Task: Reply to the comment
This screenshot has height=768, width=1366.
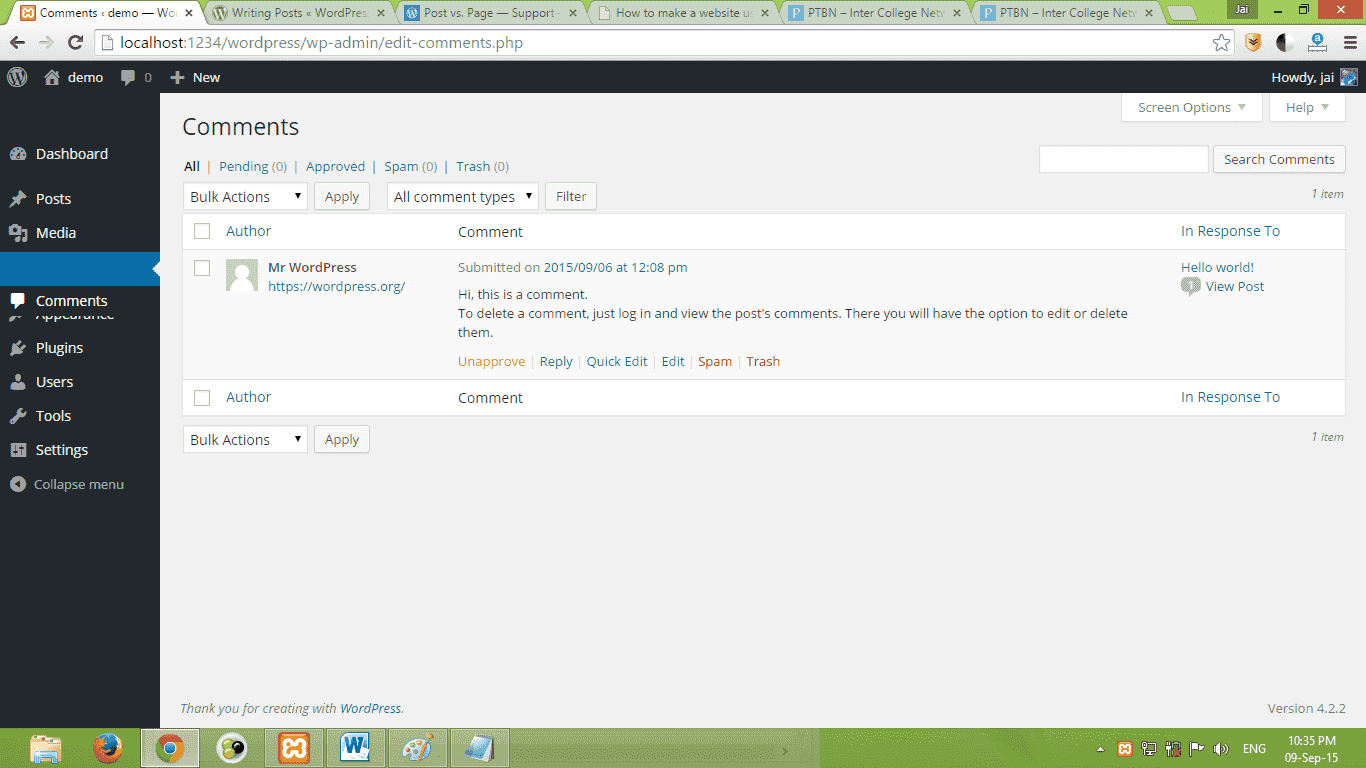Action: [556, 361]
